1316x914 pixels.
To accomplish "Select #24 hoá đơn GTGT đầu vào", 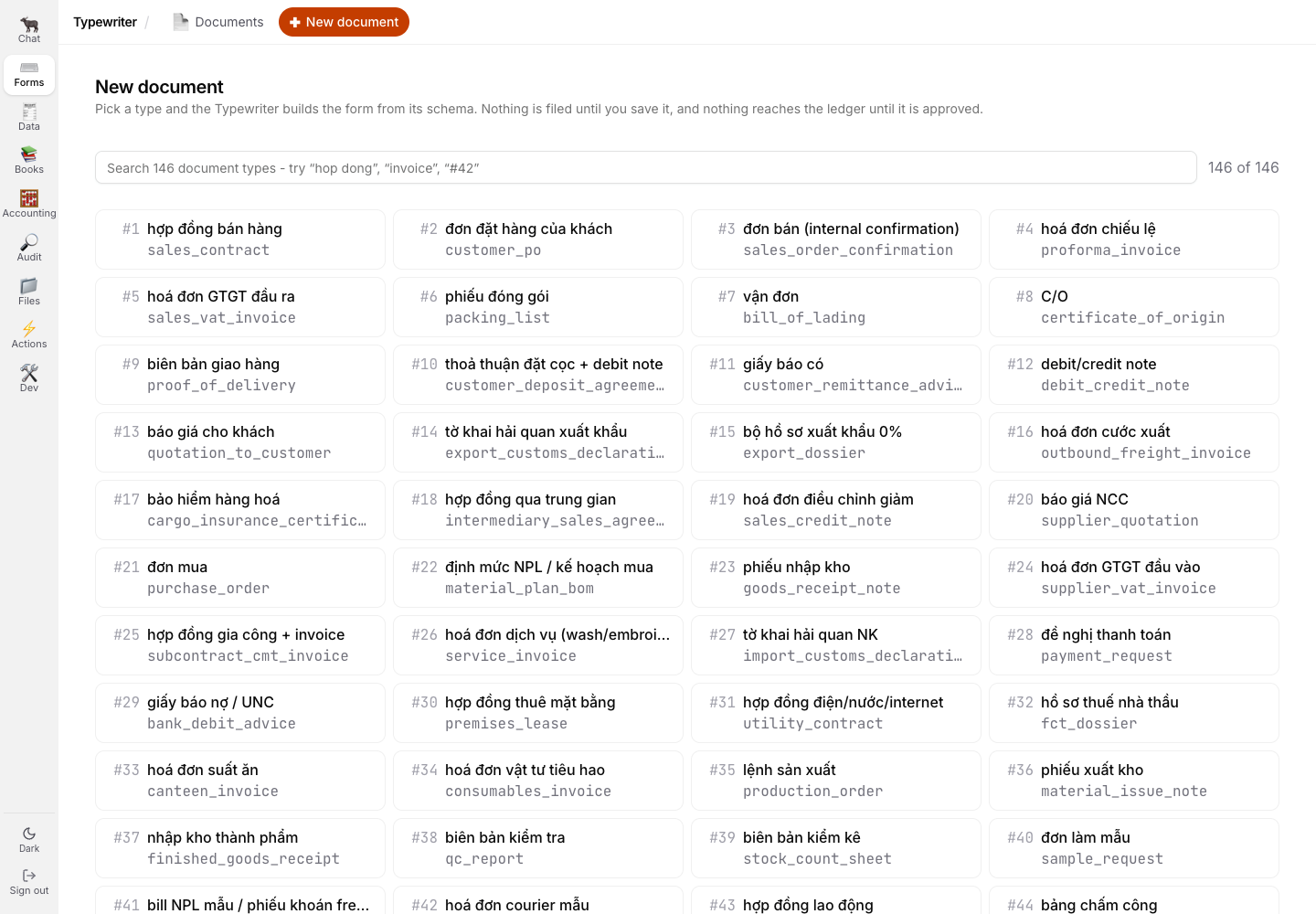I will tap(1134, 578).
